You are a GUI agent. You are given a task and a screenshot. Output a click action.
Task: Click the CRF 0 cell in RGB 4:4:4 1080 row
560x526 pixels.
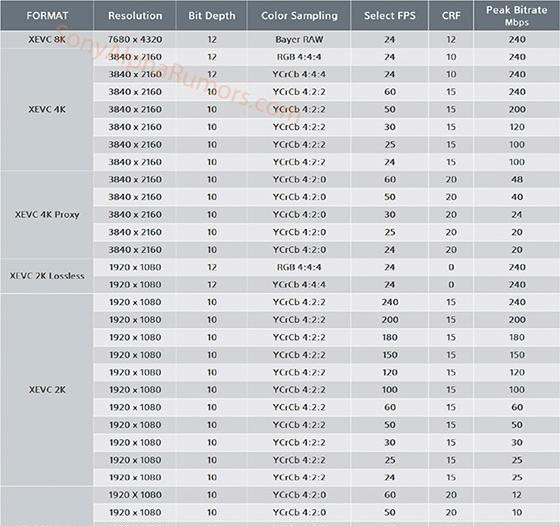[451, 267]
